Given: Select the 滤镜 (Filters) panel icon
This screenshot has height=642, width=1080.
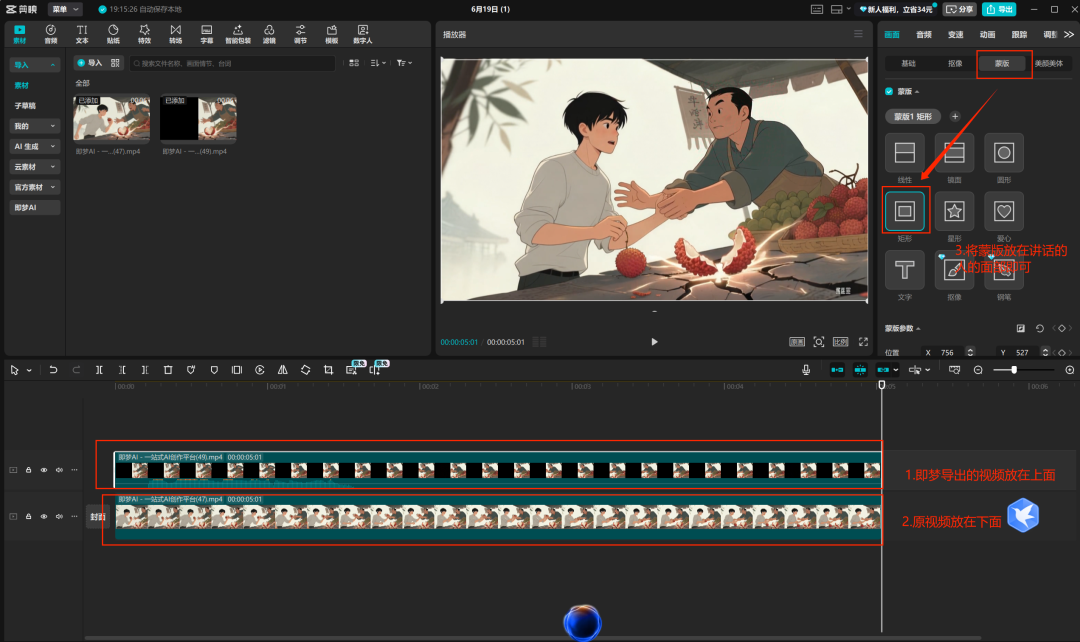Looking at the screenshot, I should [269, 33].
